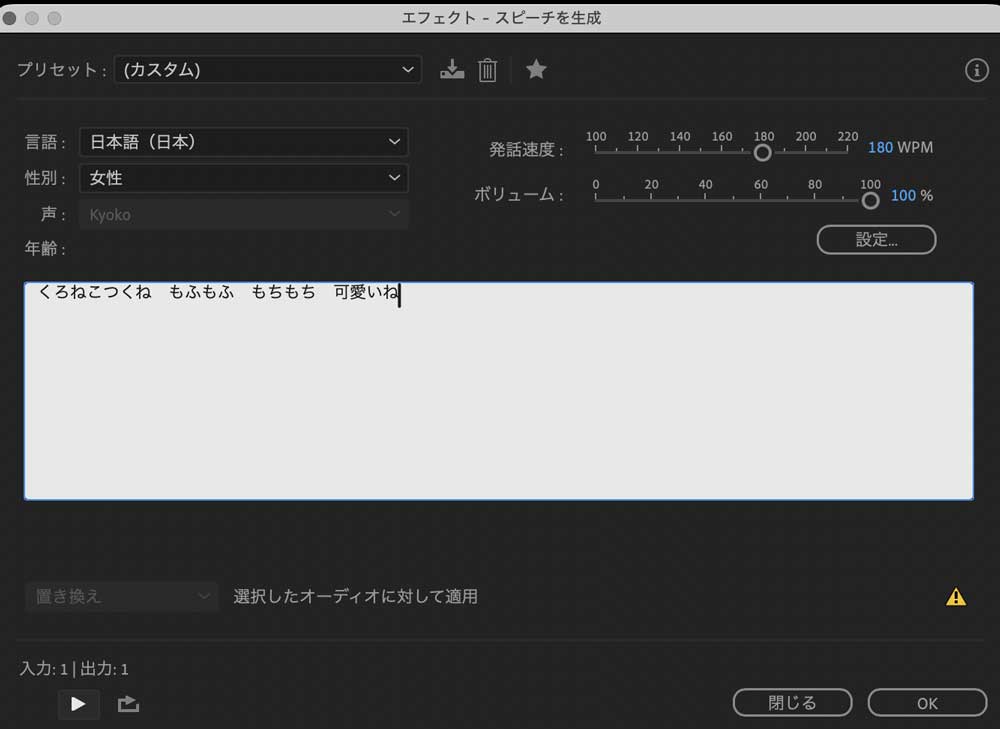Screen dimensions: 1000x729
Task: Open the 声 voice selector
Action: coord(244,214)
